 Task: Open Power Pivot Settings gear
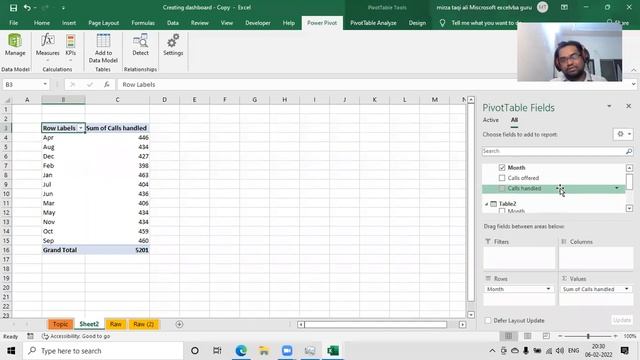(x=173, y=45)
